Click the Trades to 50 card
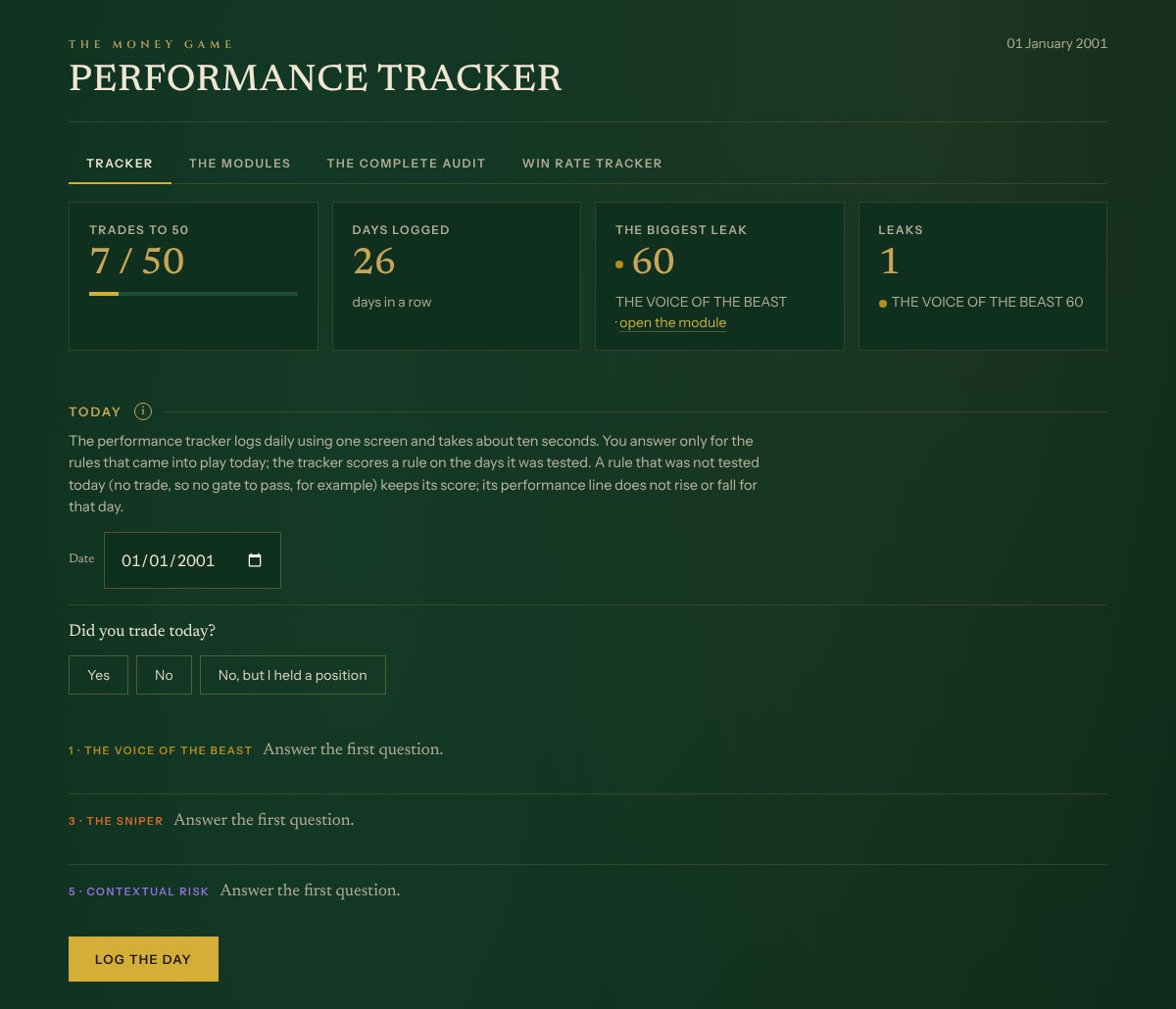 [193, 276]
